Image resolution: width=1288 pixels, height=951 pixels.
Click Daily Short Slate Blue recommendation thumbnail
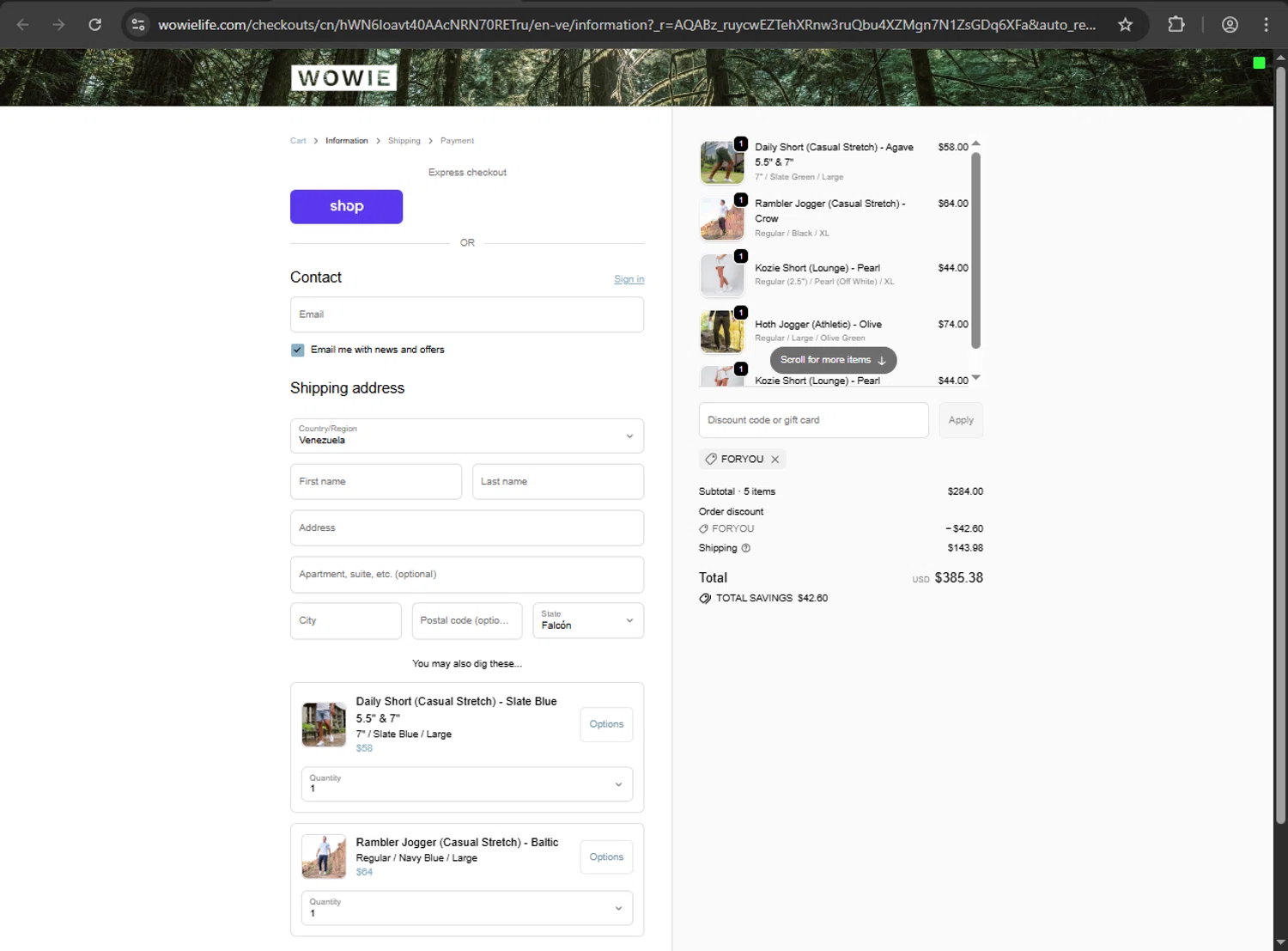point(324,724)
